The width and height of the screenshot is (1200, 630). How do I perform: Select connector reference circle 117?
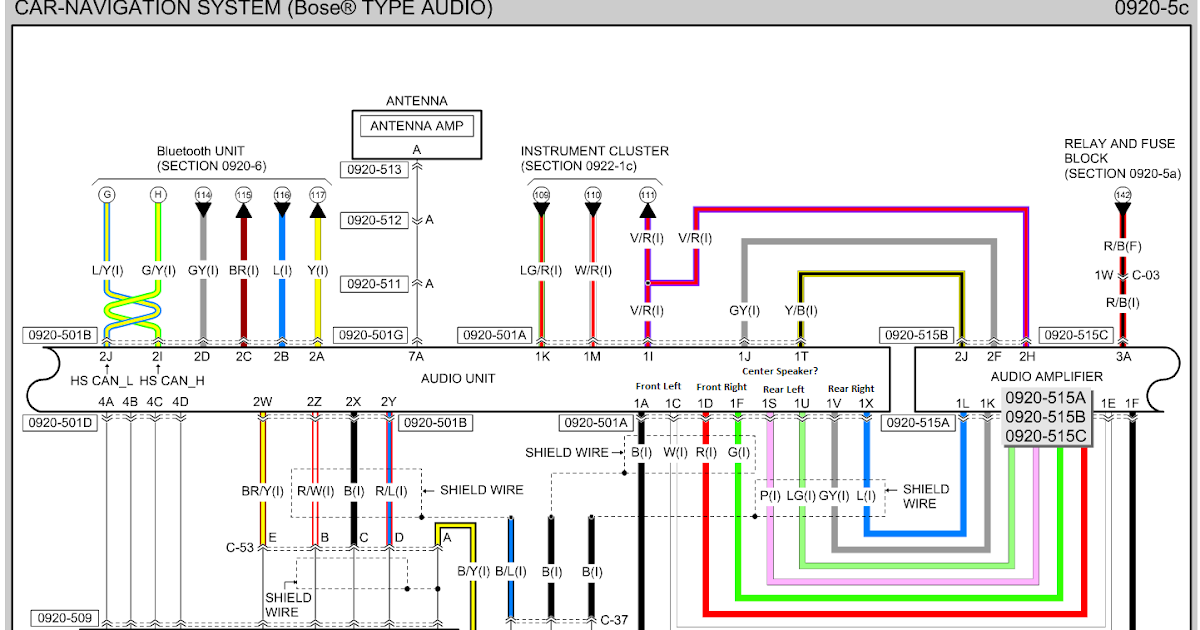(318, 194)
